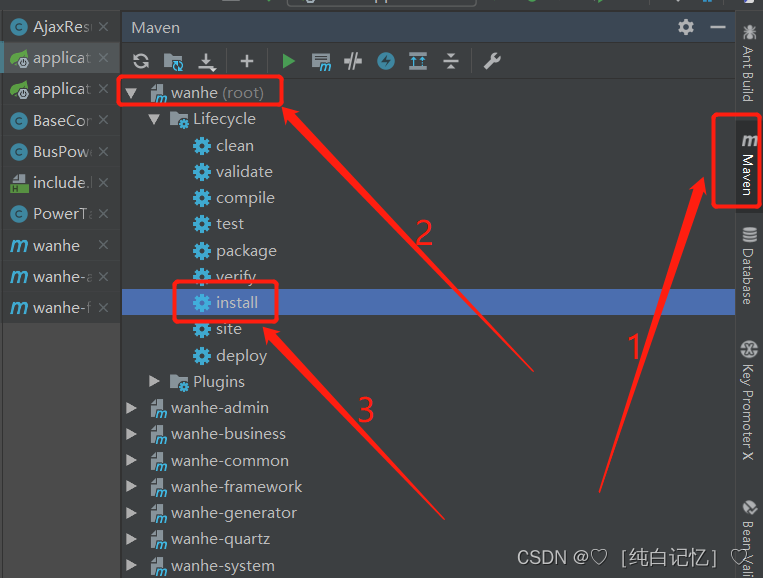Click the clean goal gear icon

point(201,146)
